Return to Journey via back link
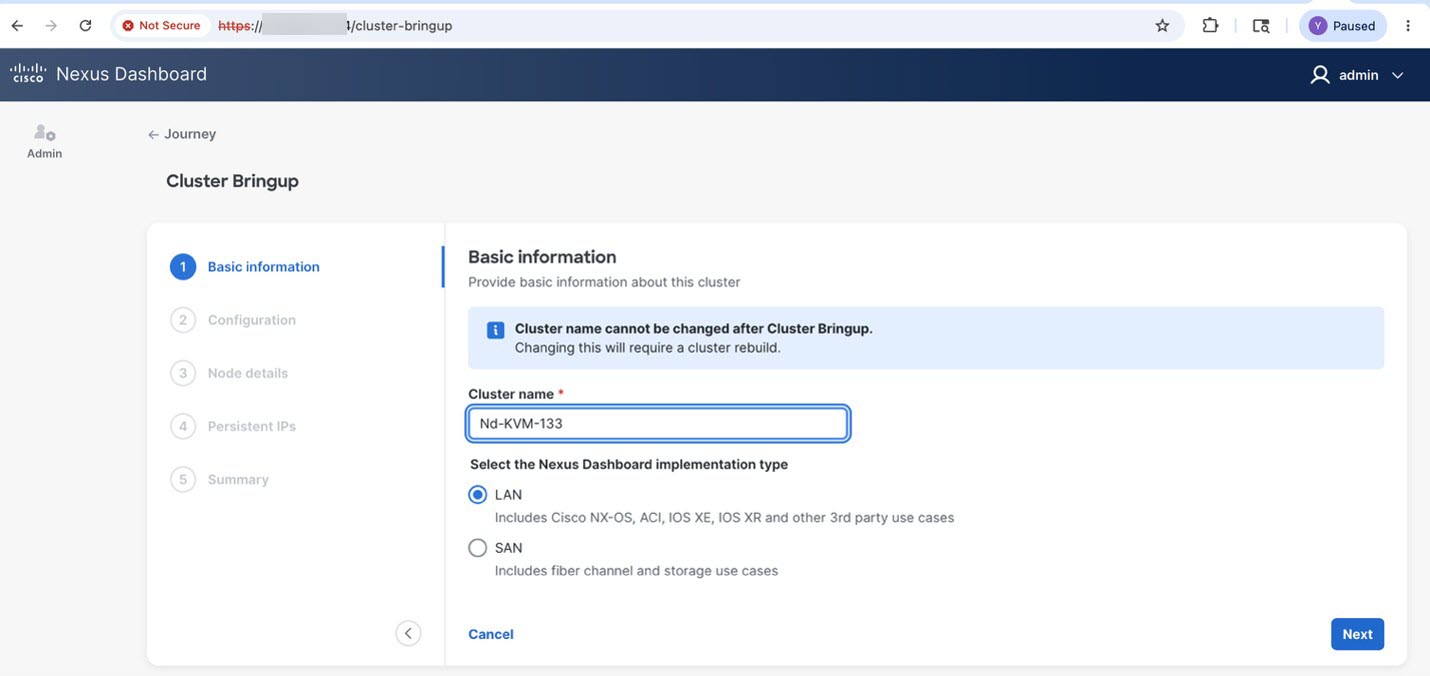This screenshot has width=1430, height=676. click(182, 134)
